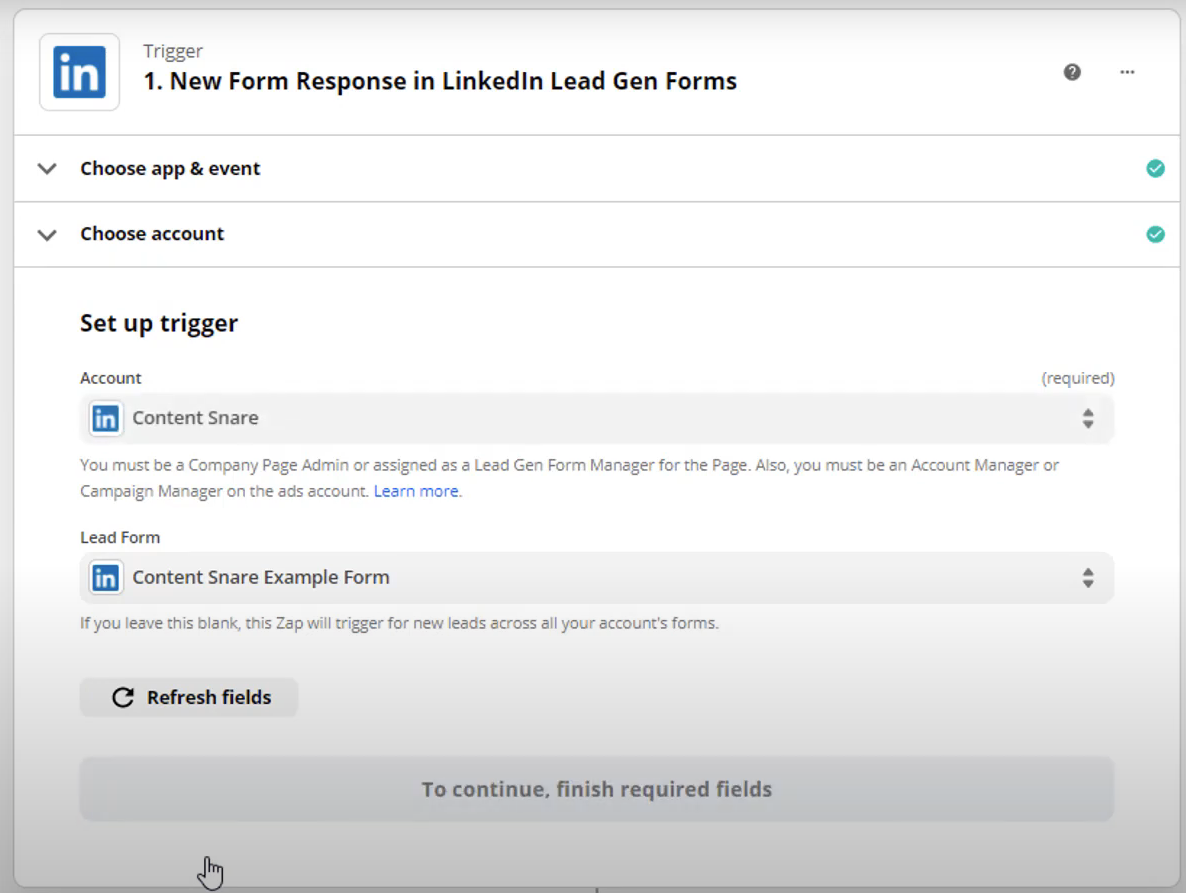Open the Lead Form dropdown
This screenshot has height=893, width=1186.
(597, 578)
